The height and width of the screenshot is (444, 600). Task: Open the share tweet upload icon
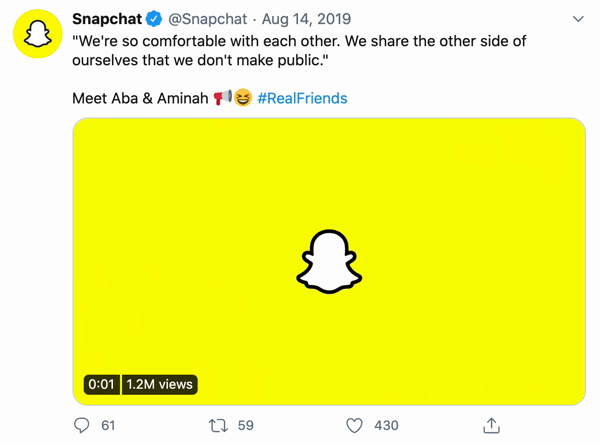[x=491, y=425]
